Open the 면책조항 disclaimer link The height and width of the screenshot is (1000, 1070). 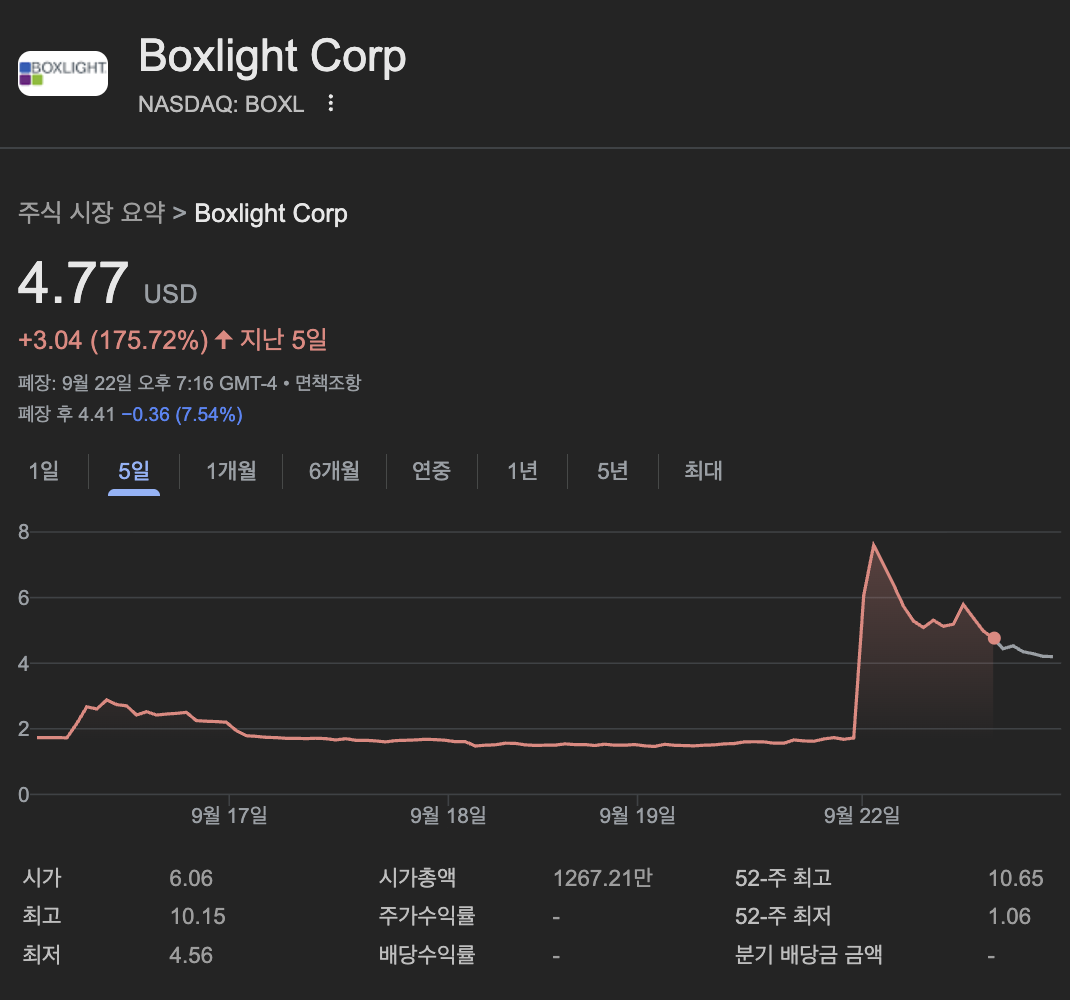[x=328, y=382]
